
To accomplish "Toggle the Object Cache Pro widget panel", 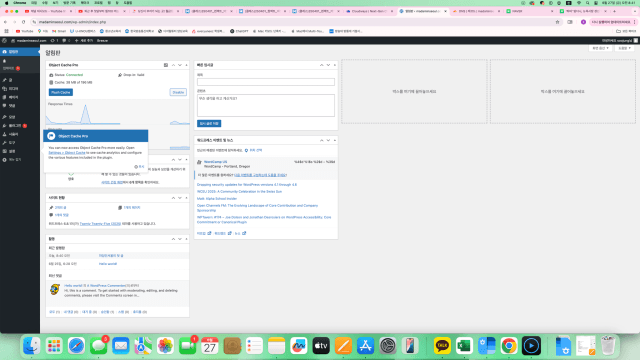I will pyautogui.click(x=187, y=65).
